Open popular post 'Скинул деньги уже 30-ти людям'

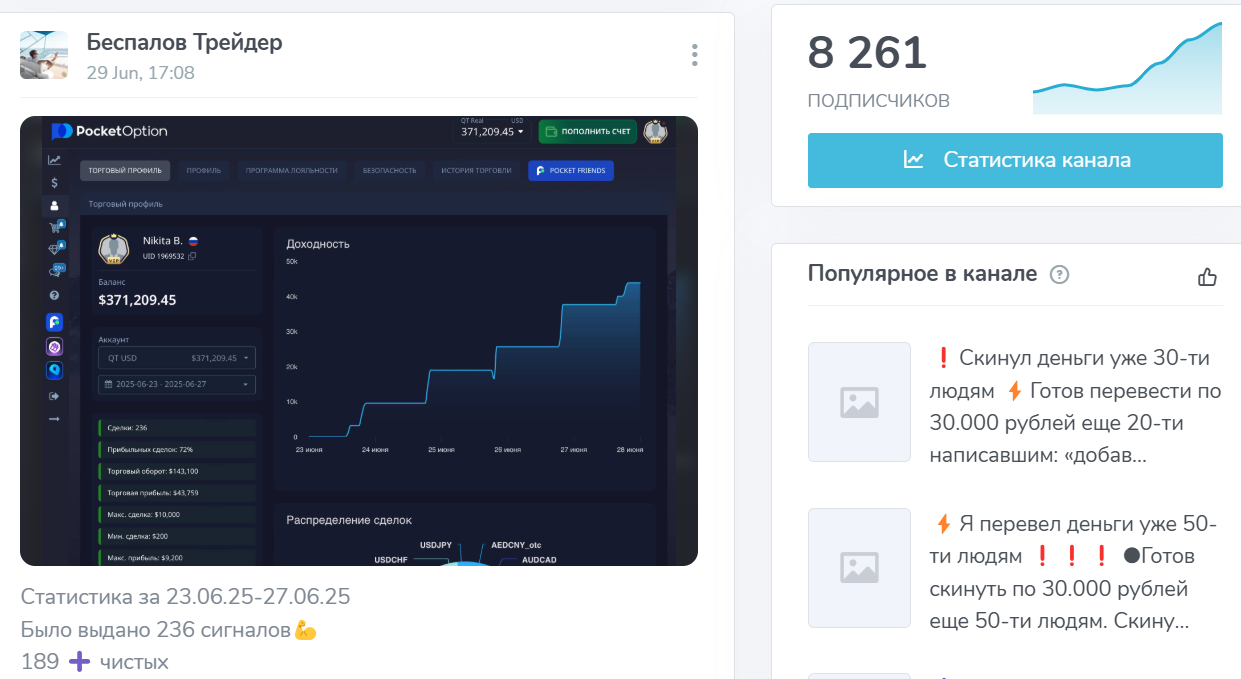(x=1076, y=407)
